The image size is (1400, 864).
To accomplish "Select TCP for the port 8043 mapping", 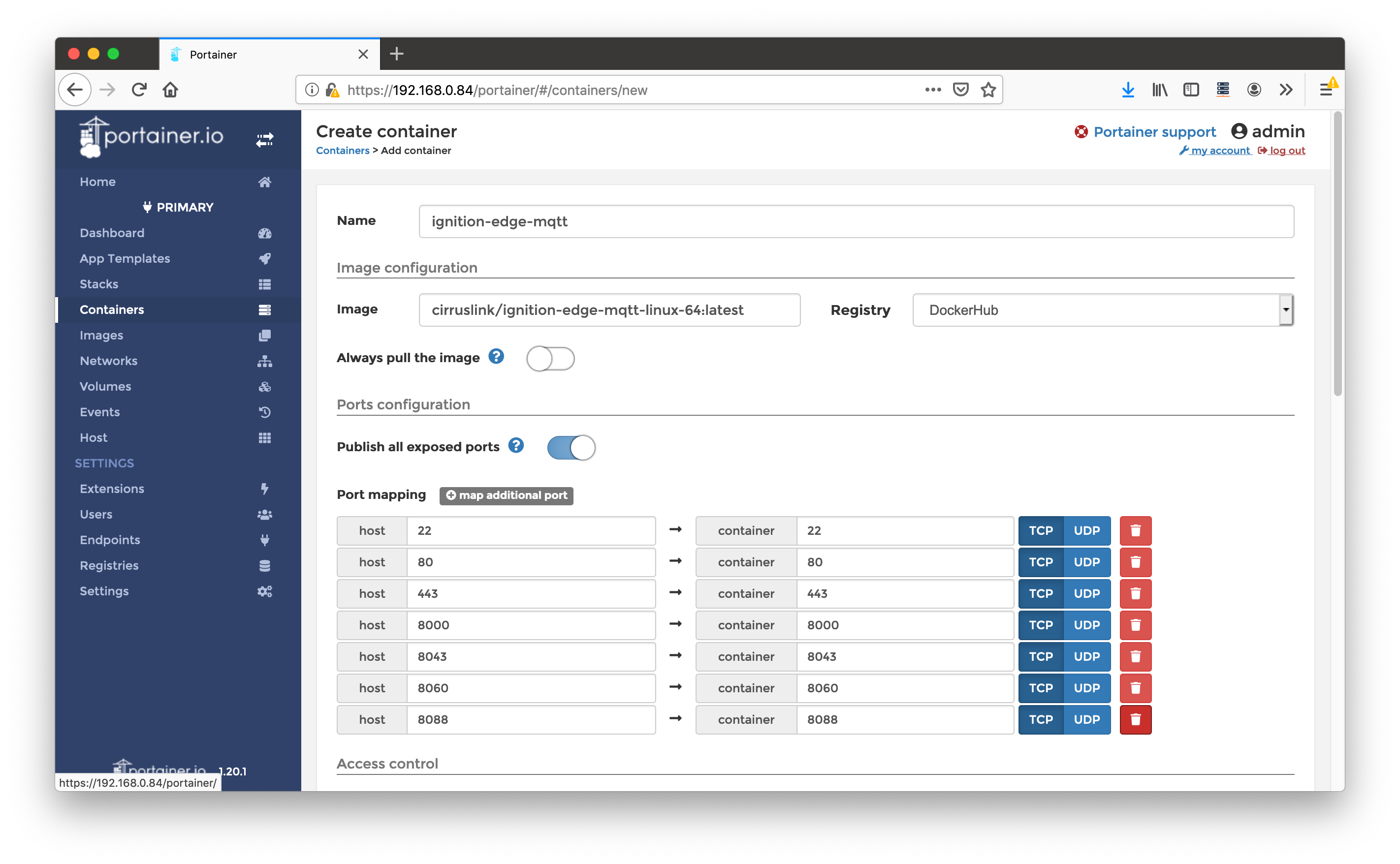I will tap(1041, 656).
